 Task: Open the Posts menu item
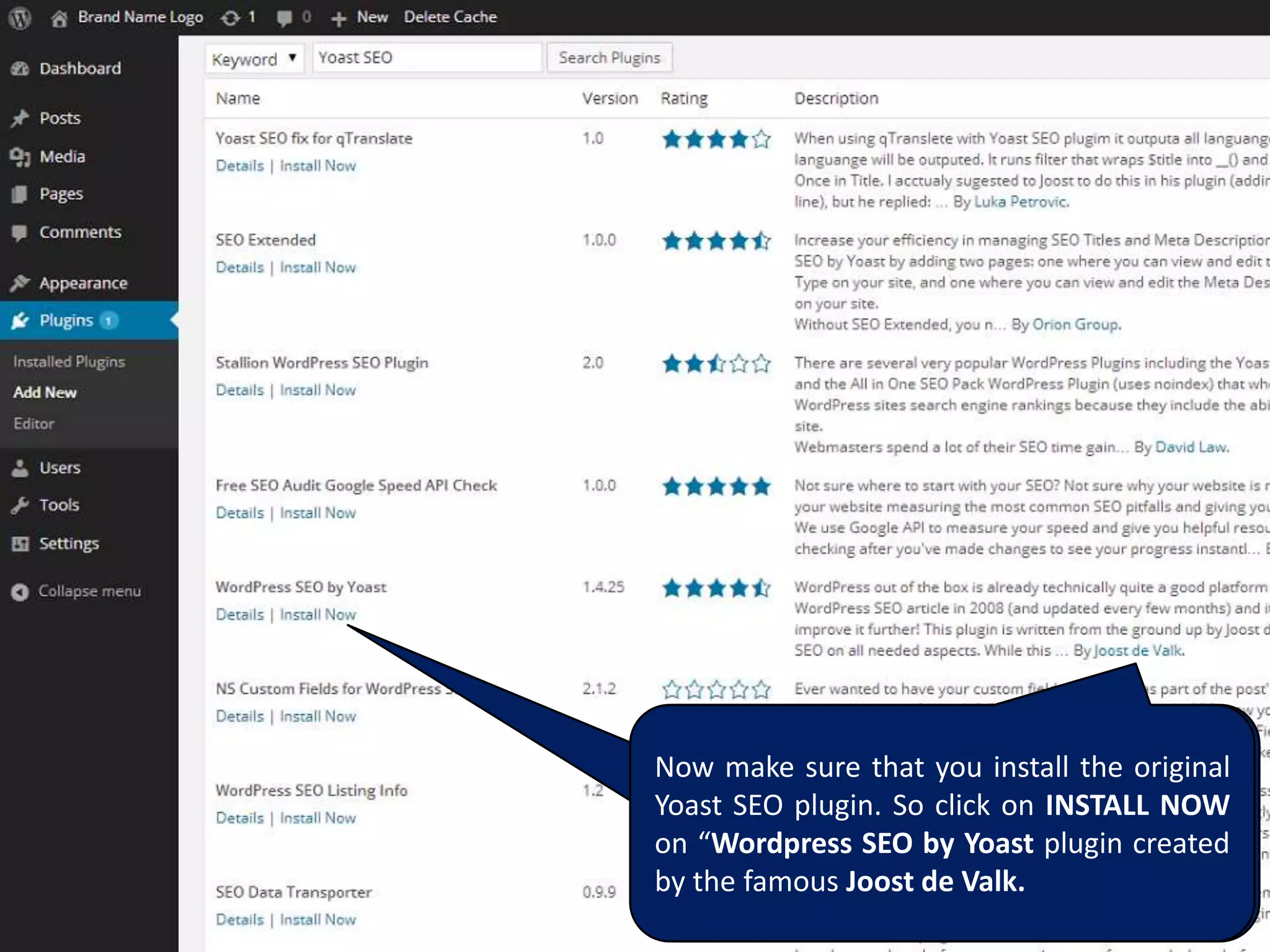60,118
